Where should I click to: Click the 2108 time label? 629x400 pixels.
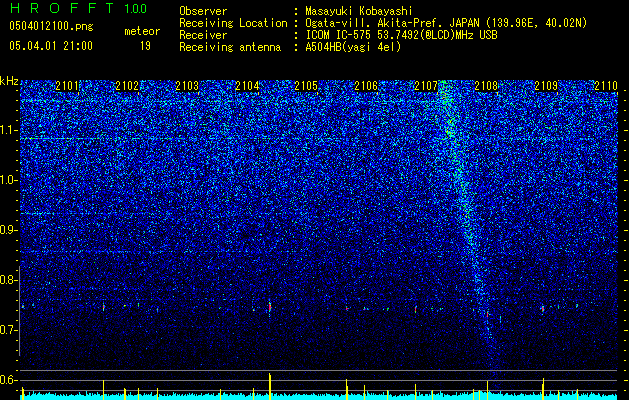tap(486, 86)
